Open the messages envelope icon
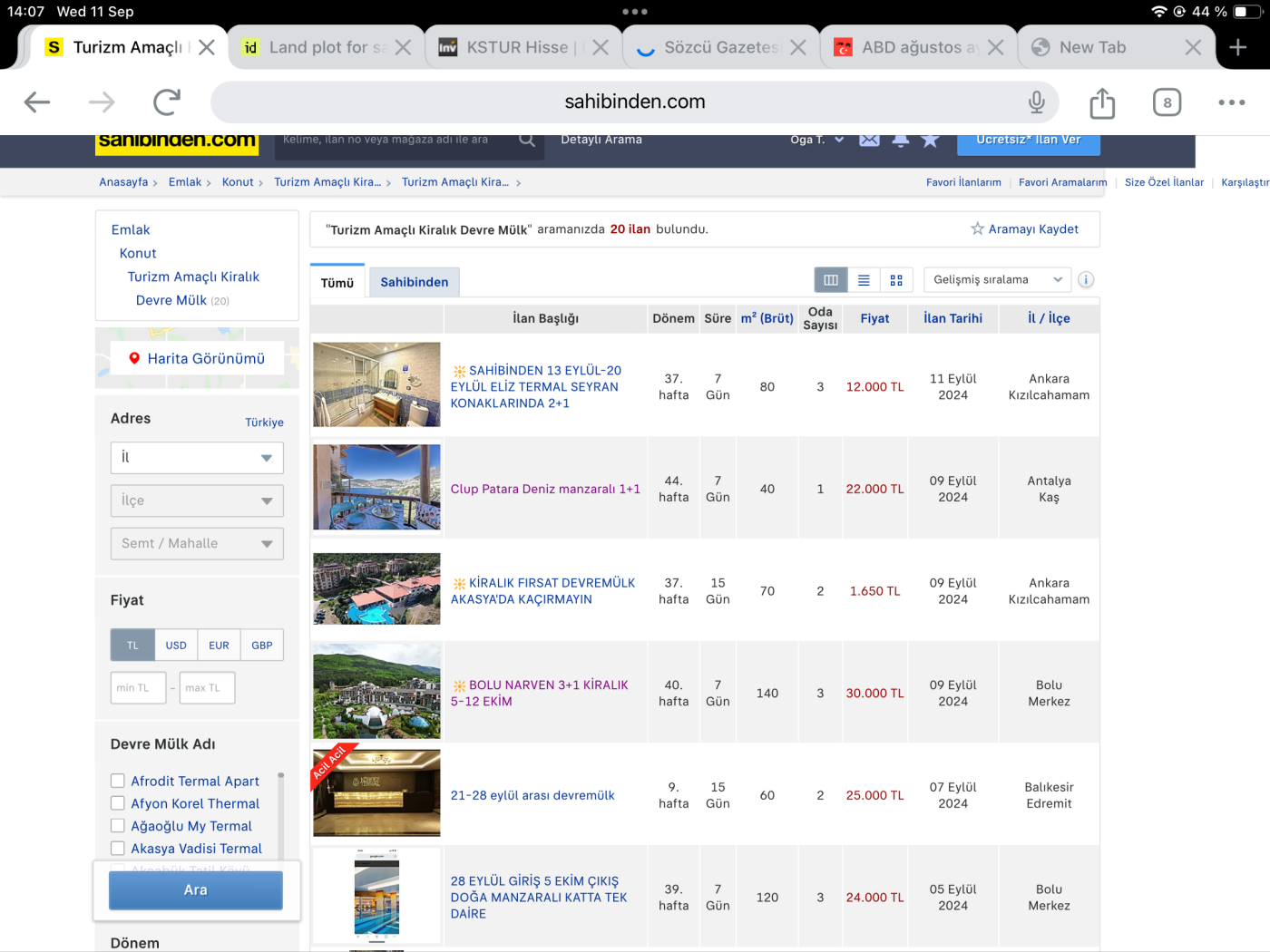Image resolution: width=1270 pixels, height=952 pixels. coord(869,140)
